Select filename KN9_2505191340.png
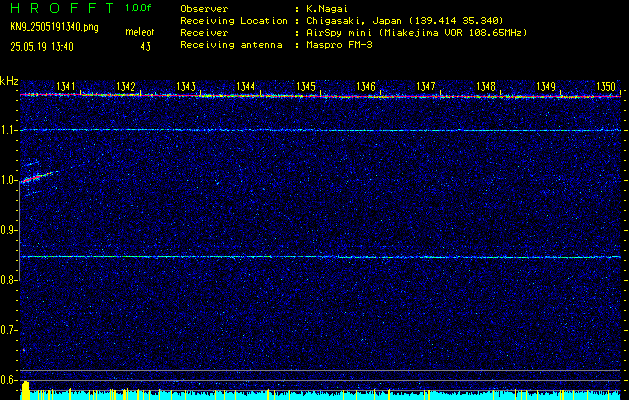Image resolution: width=629 pixels, height=400 pixels. coord(54,27)
